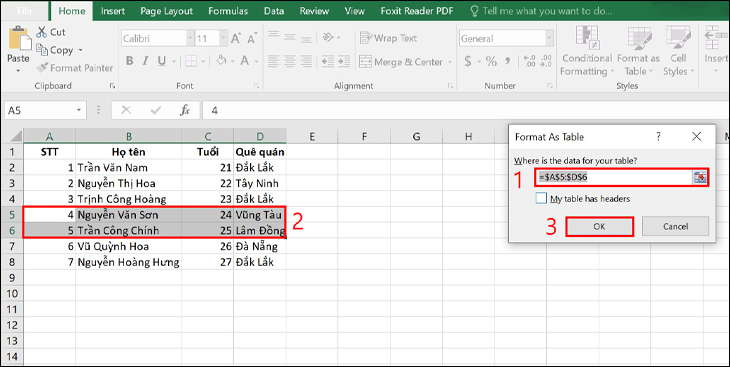
Task: Click Align Left icon
Action: click(x=273, y=61)
